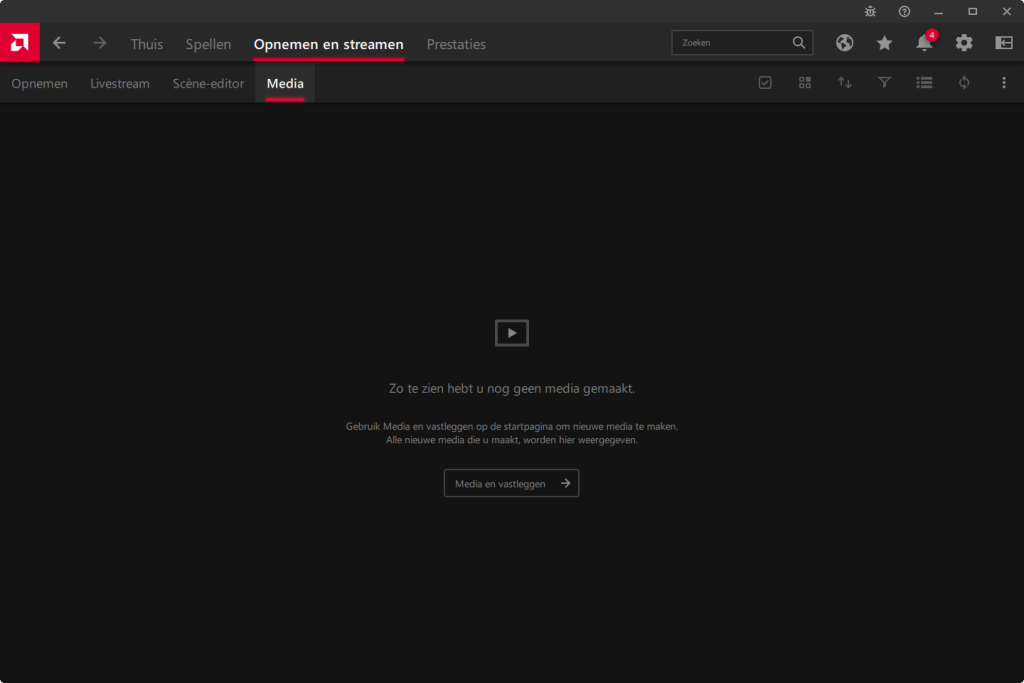Screen dimensions: 1024x683
Task: Open settings gear icon
Action: 964,43
